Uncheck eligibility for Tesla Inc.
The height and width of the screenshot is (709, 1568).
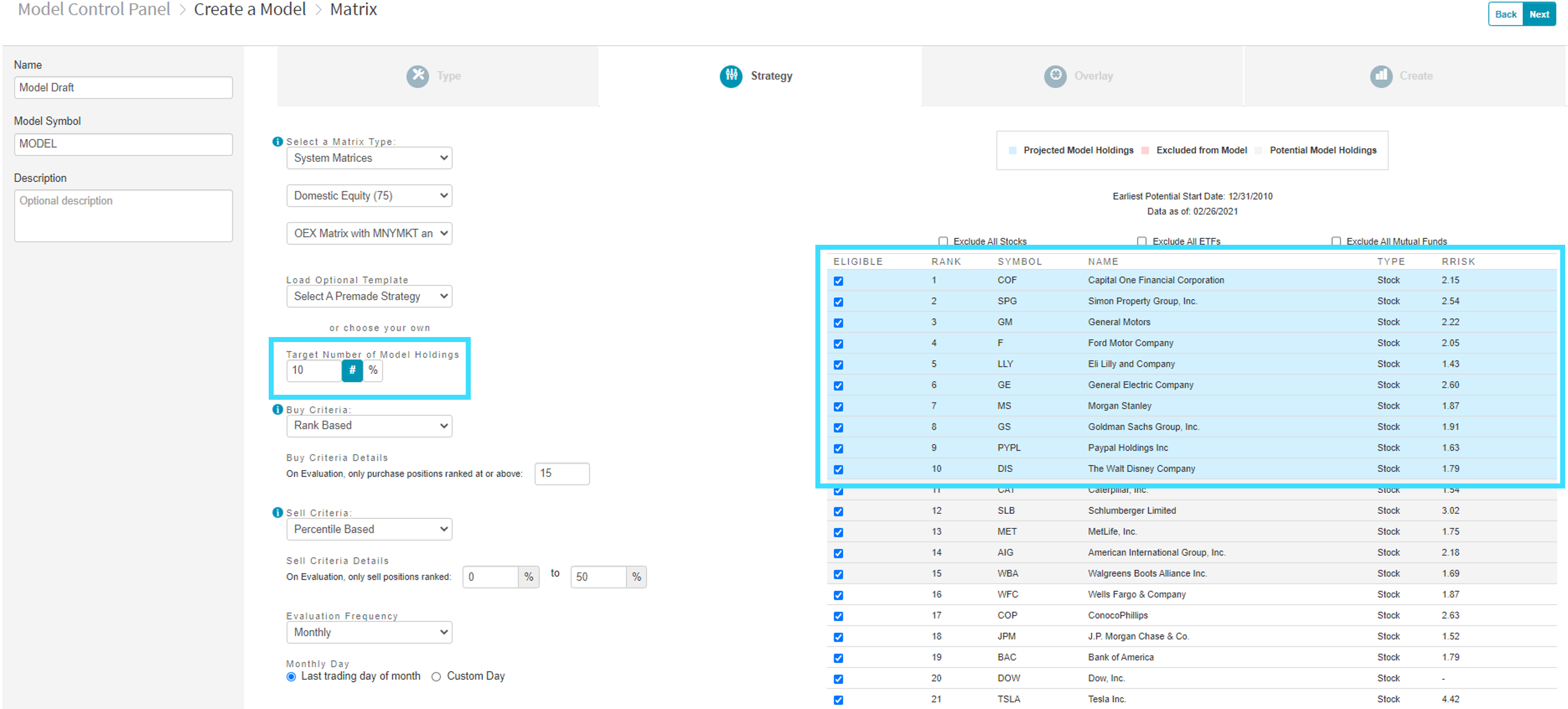[x=838, y=699]
